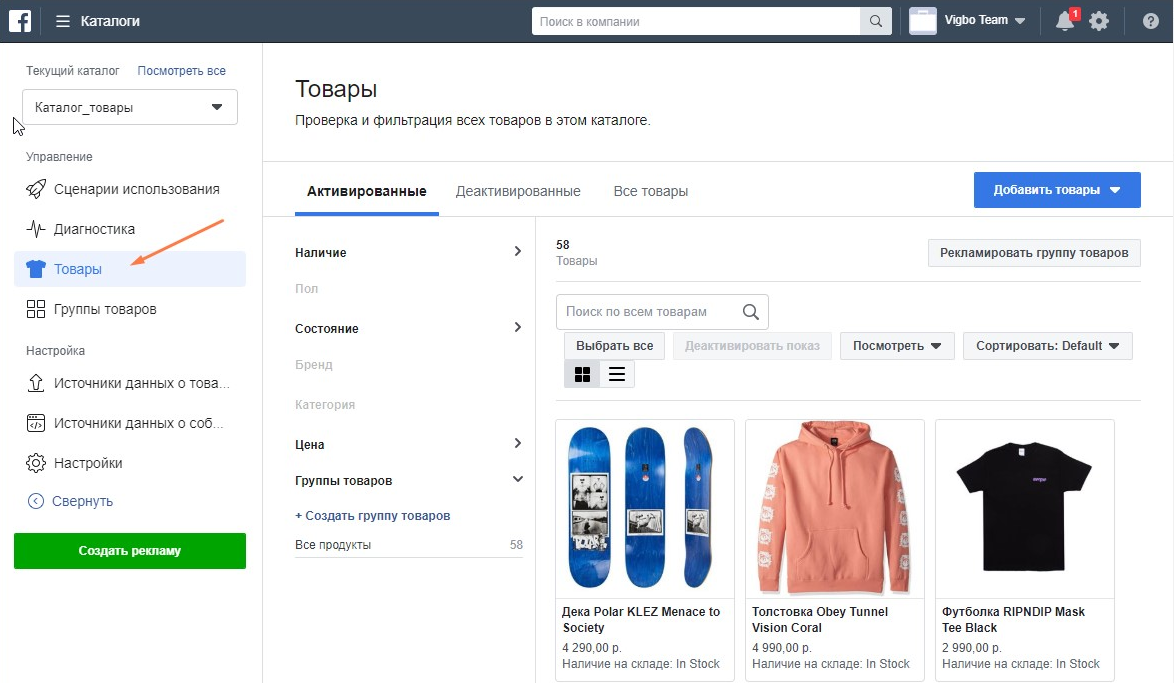The width and height of the screenshot is (1174, 683).
Task: Click the Vigbo Team profile picture
Action: click(922, 21)
